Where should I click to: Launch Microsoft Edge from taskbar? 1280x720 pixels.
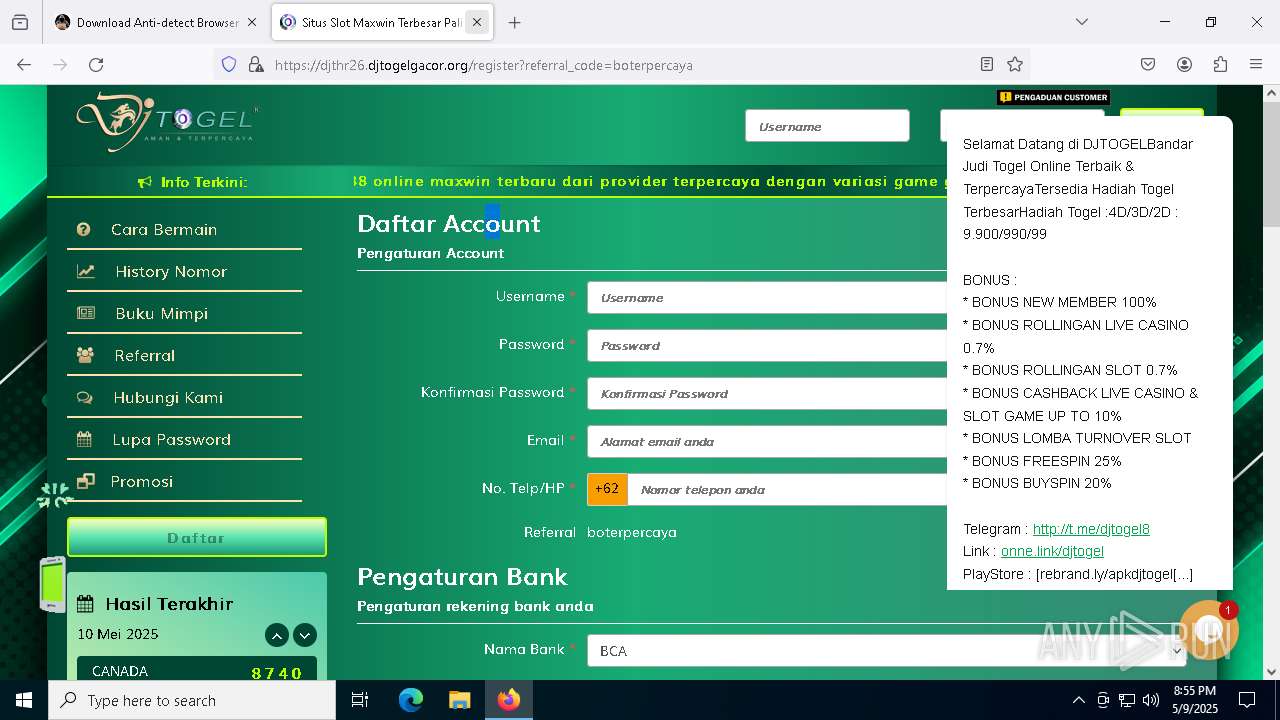411,700
